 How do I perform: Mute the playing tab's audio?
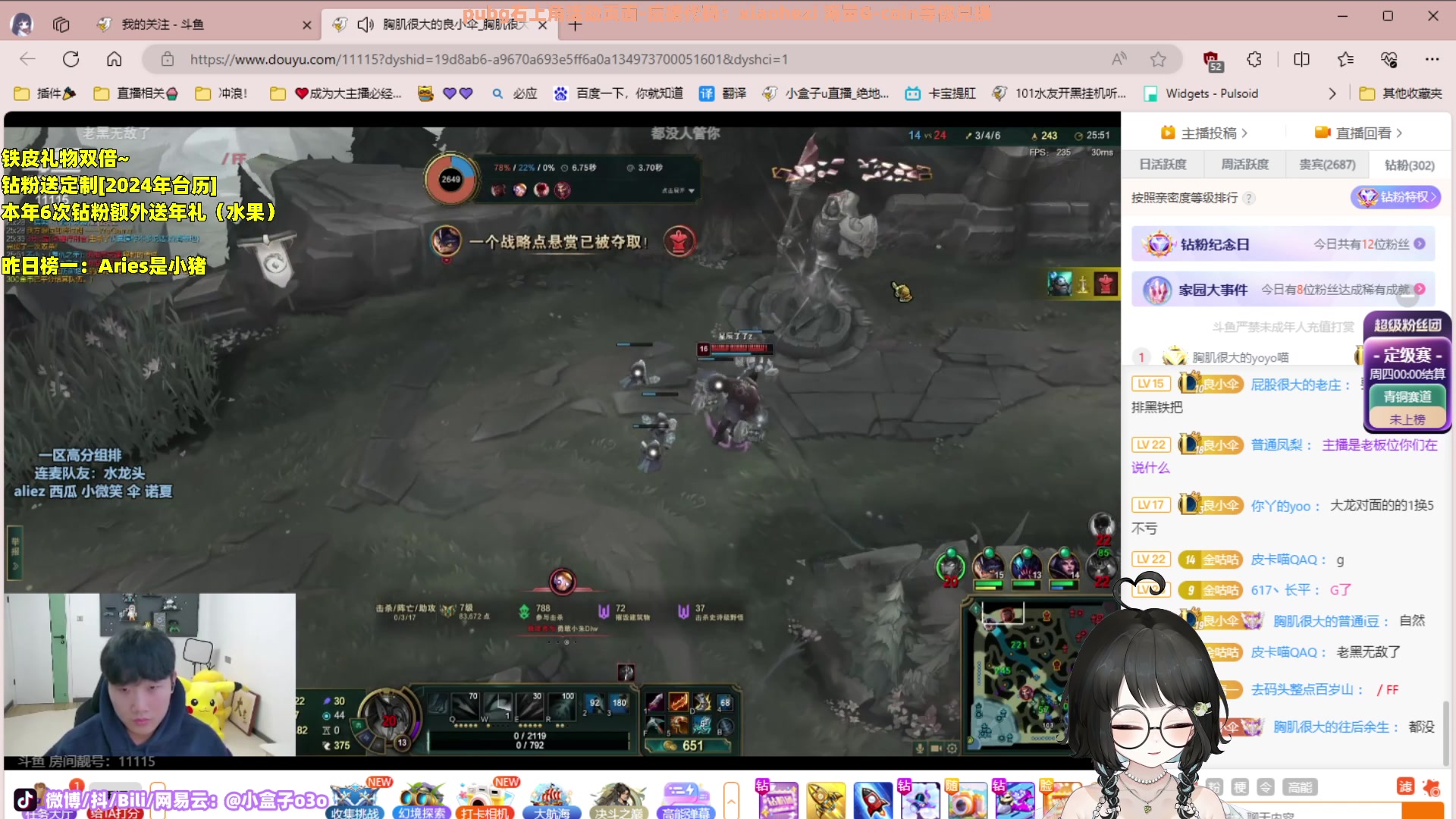click(365, 24)
